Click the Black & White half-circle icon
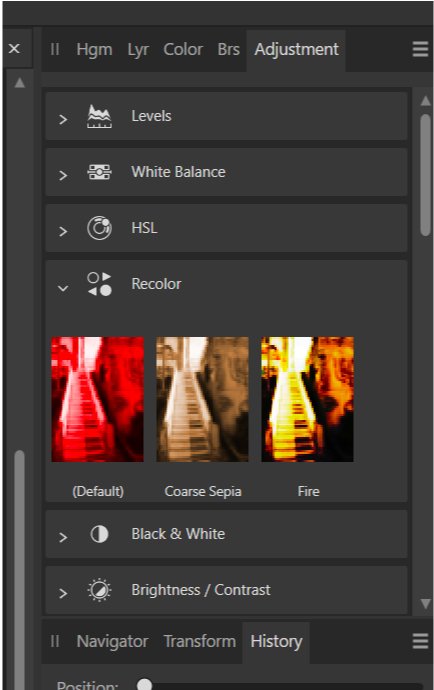The image size is (434, 690). [x=99, y=534]
